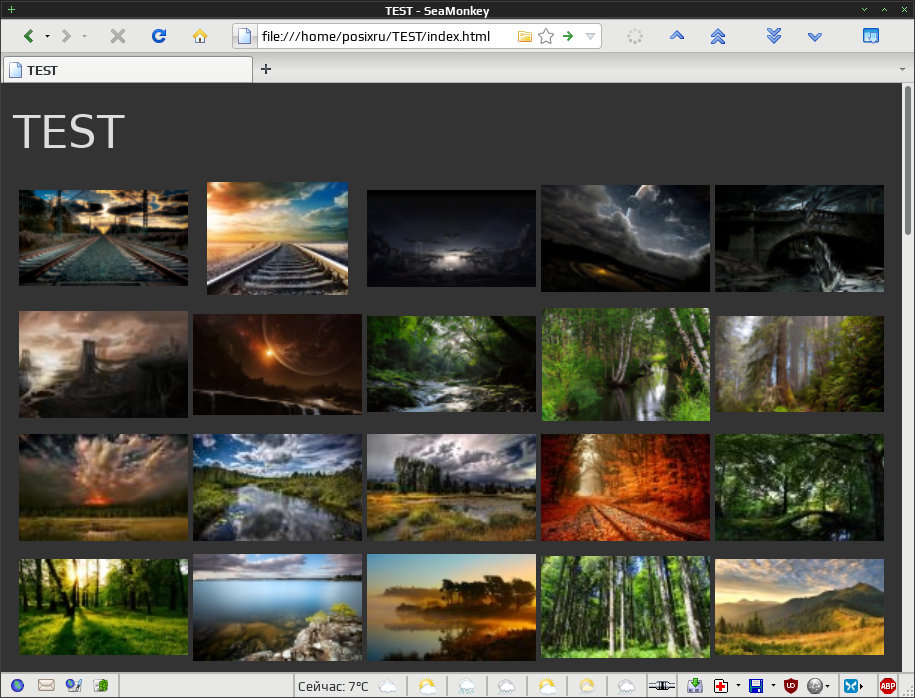The width and height of the screenshot is (915, 698).
Task: Open the Composer icon in status bar
Action: (x=74, y=685)
